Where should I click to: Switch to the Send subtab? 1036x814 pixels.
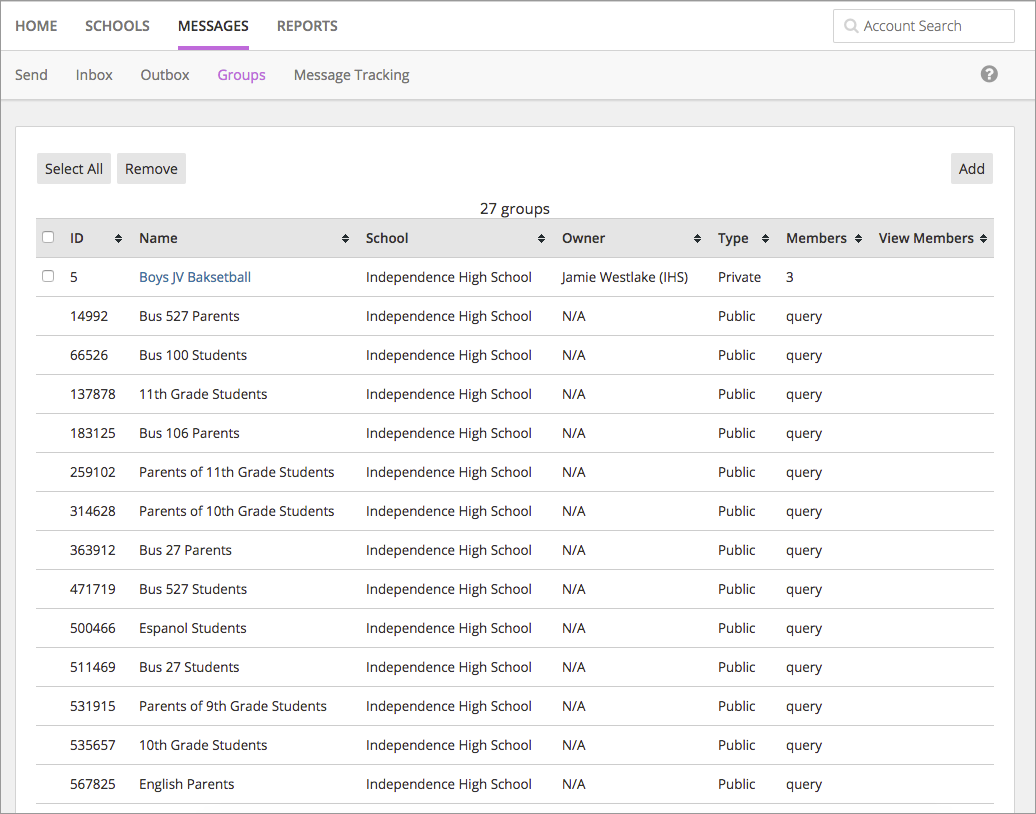31,75
